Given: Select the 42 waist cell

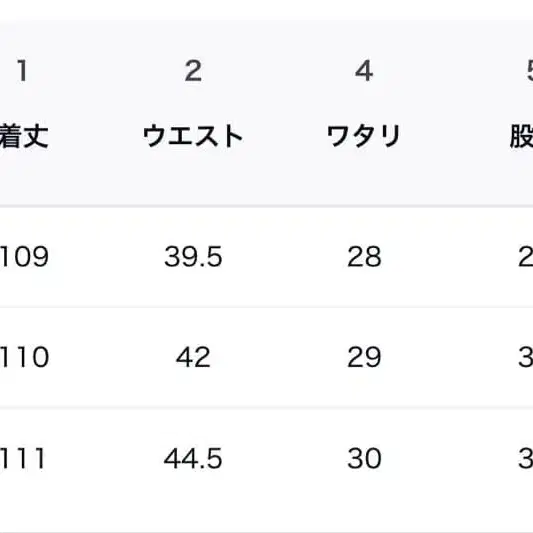Looking at the screenshot, I should [x=193, y=357].
